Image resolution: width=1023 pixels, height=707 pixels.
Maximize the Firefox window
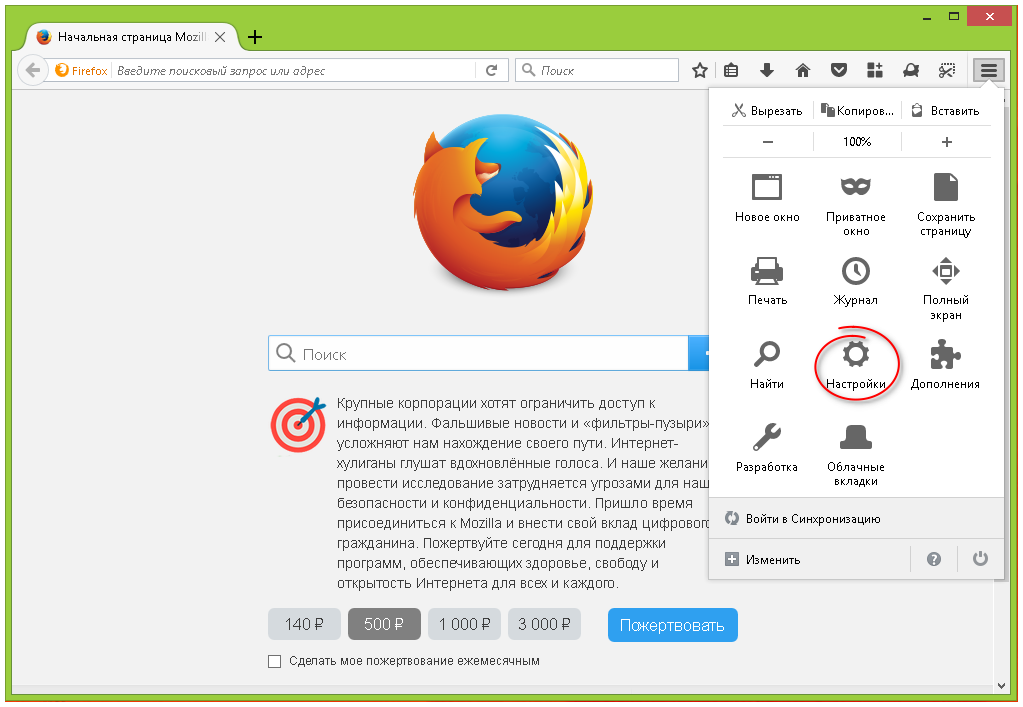[954, 16]
